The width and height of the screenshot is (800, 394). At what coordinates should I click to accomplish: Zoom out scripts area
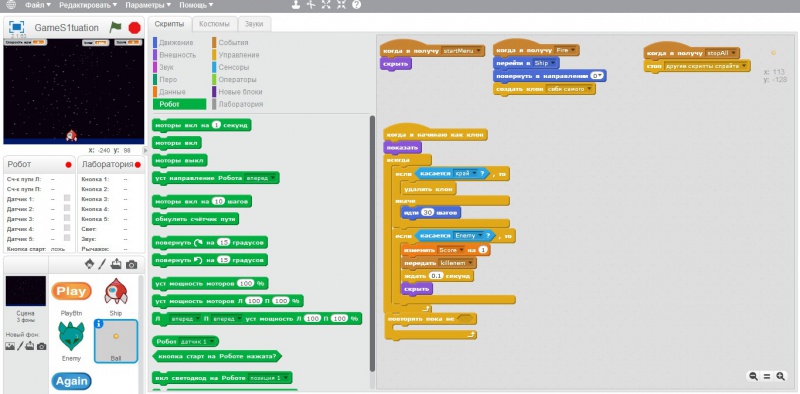pos(753,376)
